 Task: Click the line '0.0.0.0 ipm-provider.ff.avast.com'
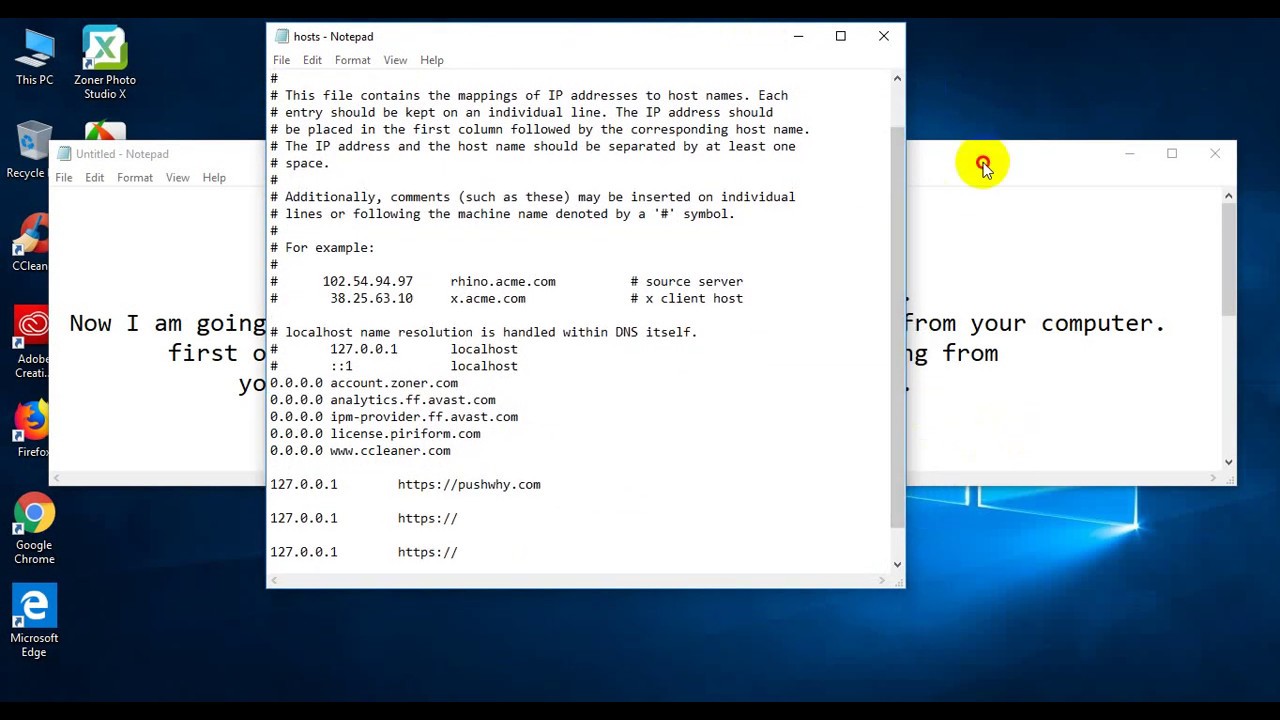pyautogui.click(x=394, y=417)
